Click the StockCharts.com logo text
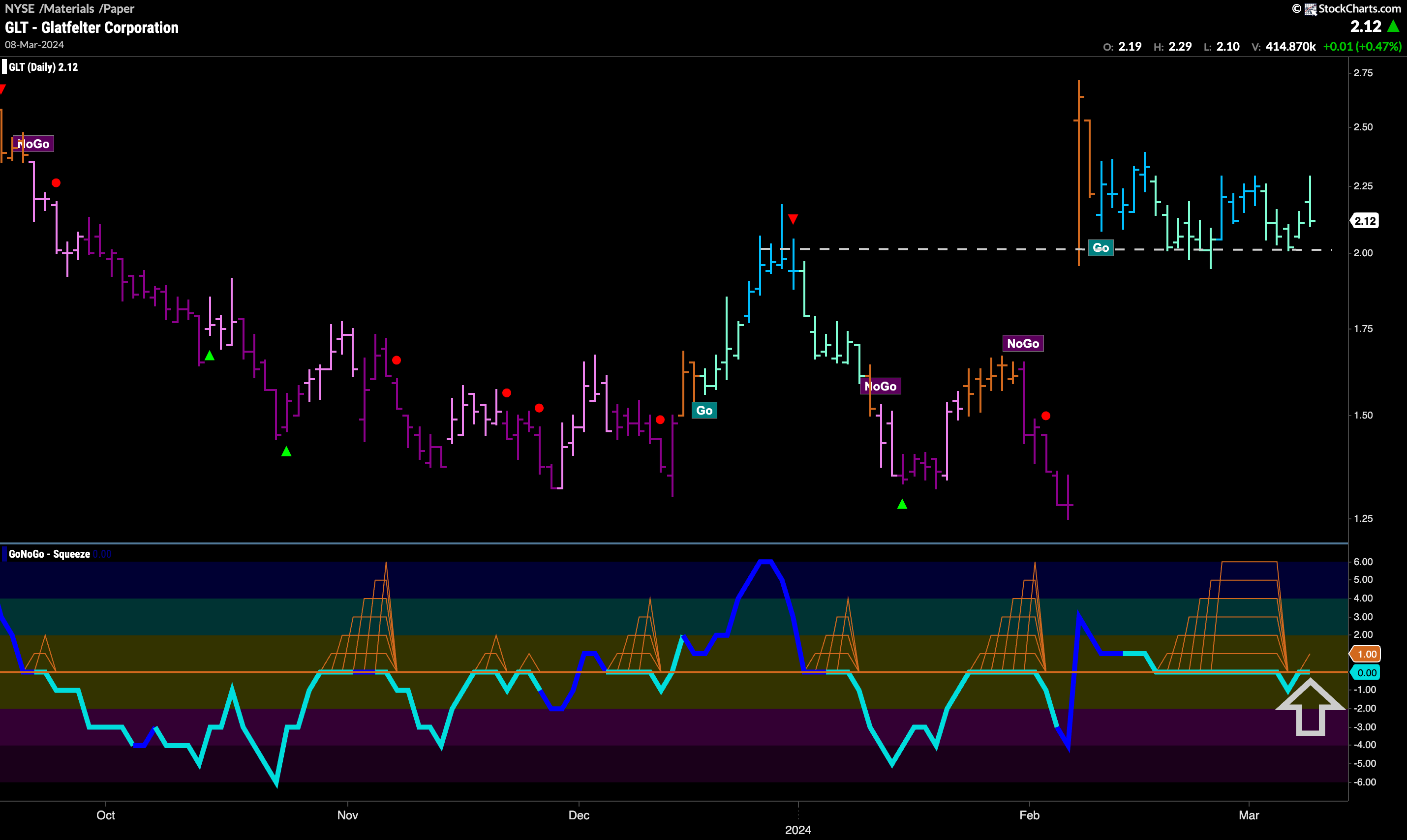The width and height of the screenshot is (1407, 840). pos(1359,8)
